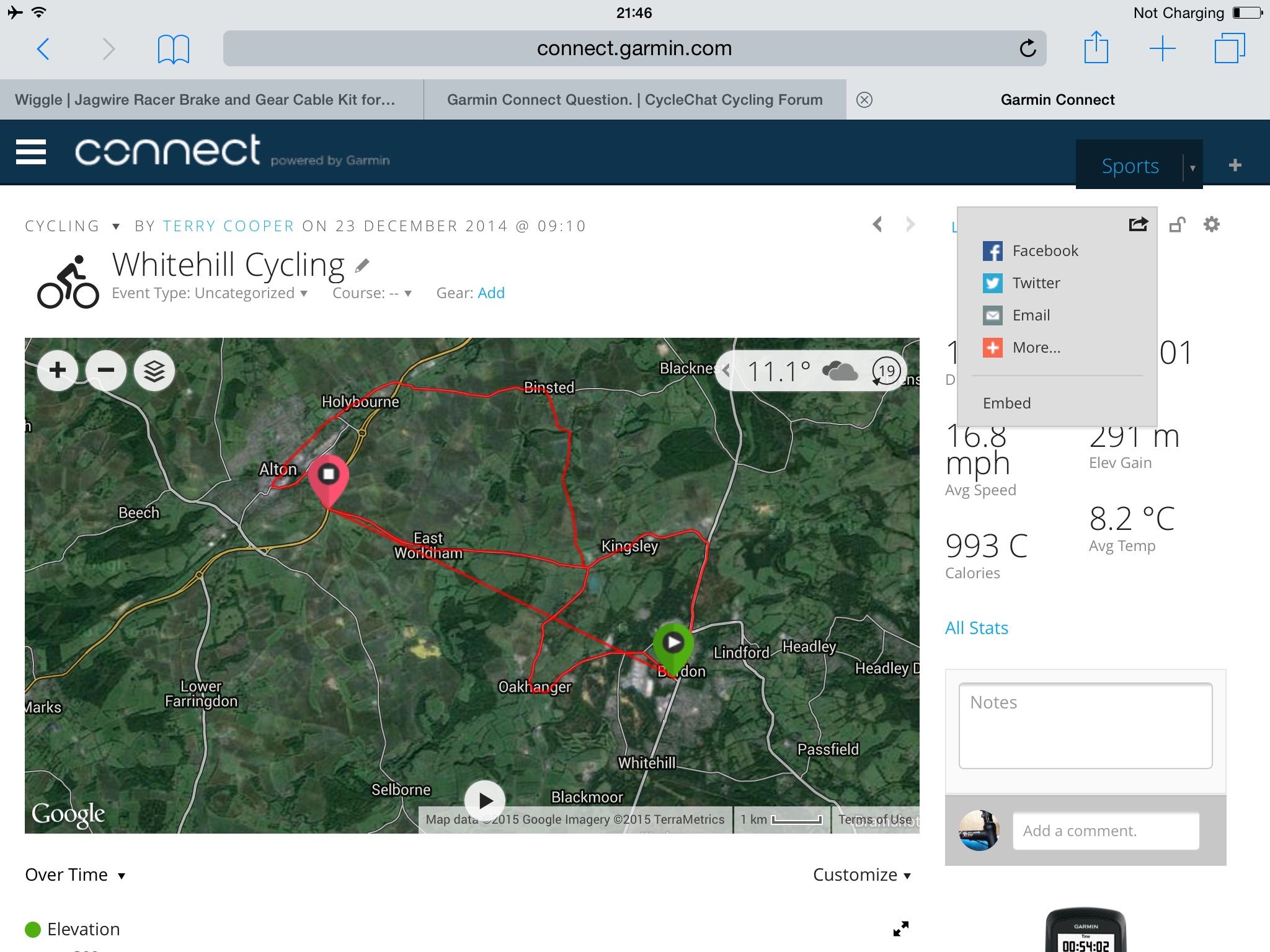1270x952 pixels.
Task: Open Safari bookmarks book icon
Action: coord(173,49)
